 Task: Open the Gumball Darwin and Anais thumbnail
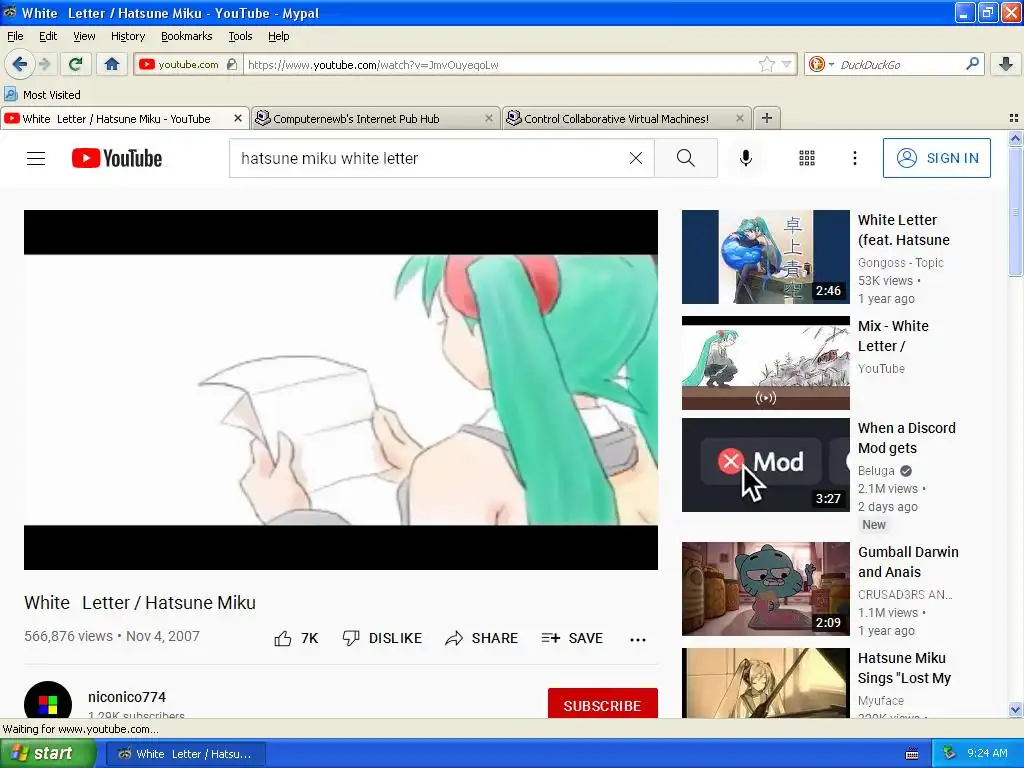(x=765, y=588)
